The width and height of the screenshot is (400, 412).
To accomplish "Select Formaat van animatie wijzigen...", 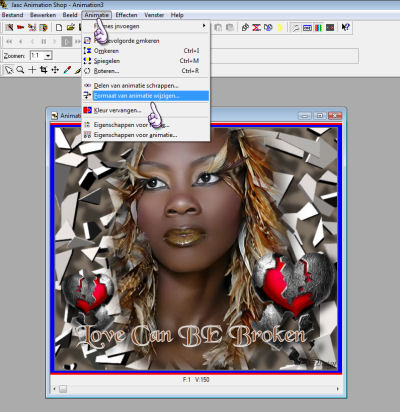I will coord(146,96).
